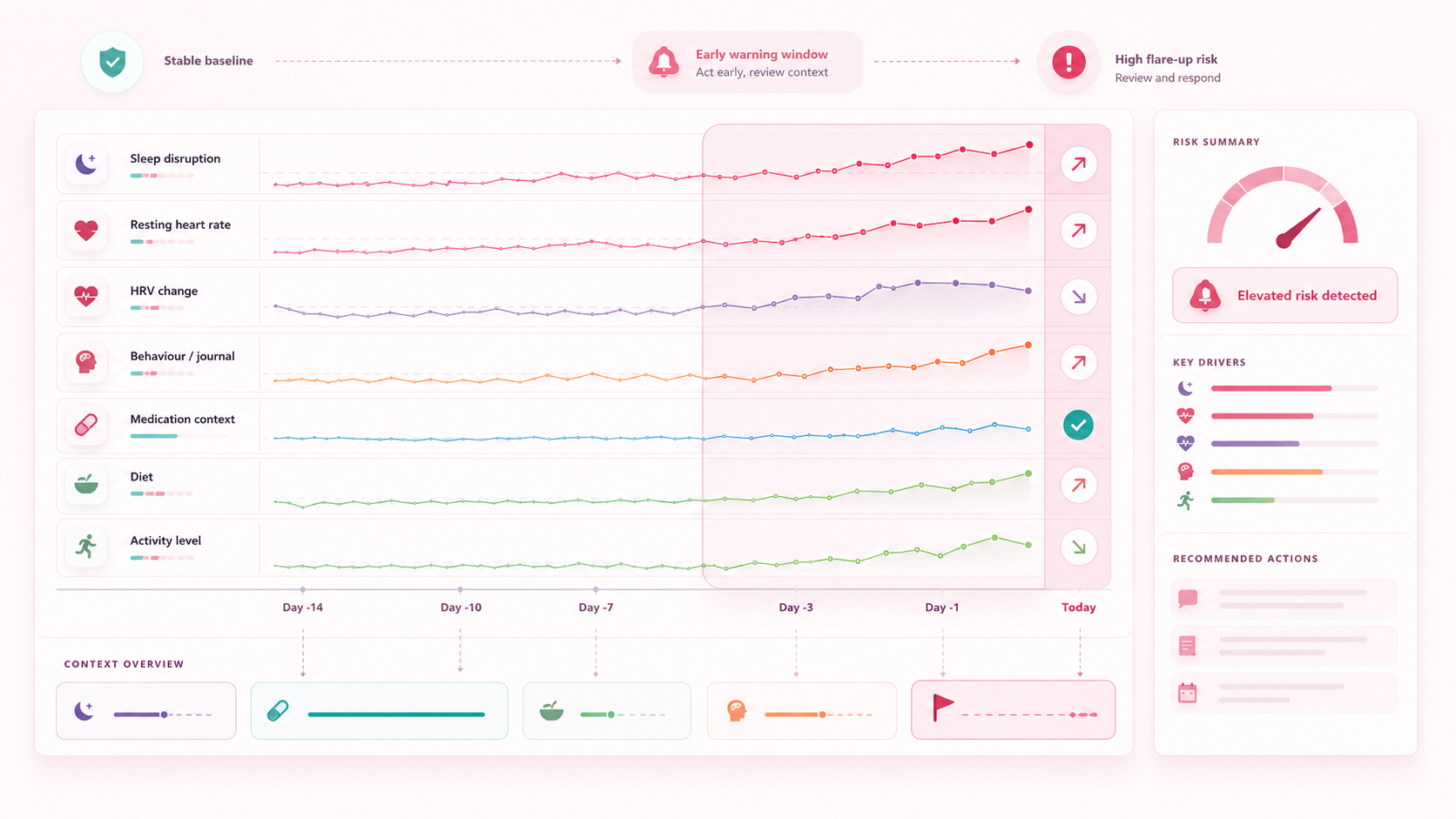This screenshot has height=819, width=1456.
Task: Open the medication context overview card
Action: [380, 711]
